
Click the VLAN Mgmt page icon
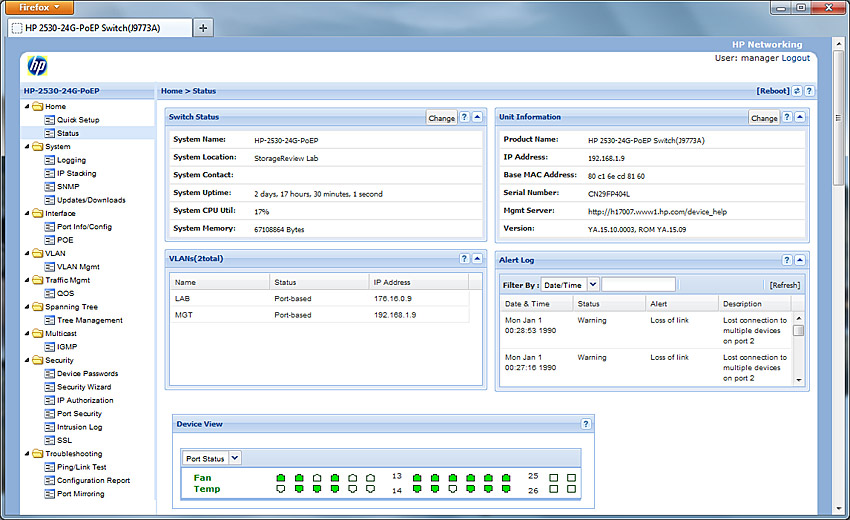click(x=49, y=267)
